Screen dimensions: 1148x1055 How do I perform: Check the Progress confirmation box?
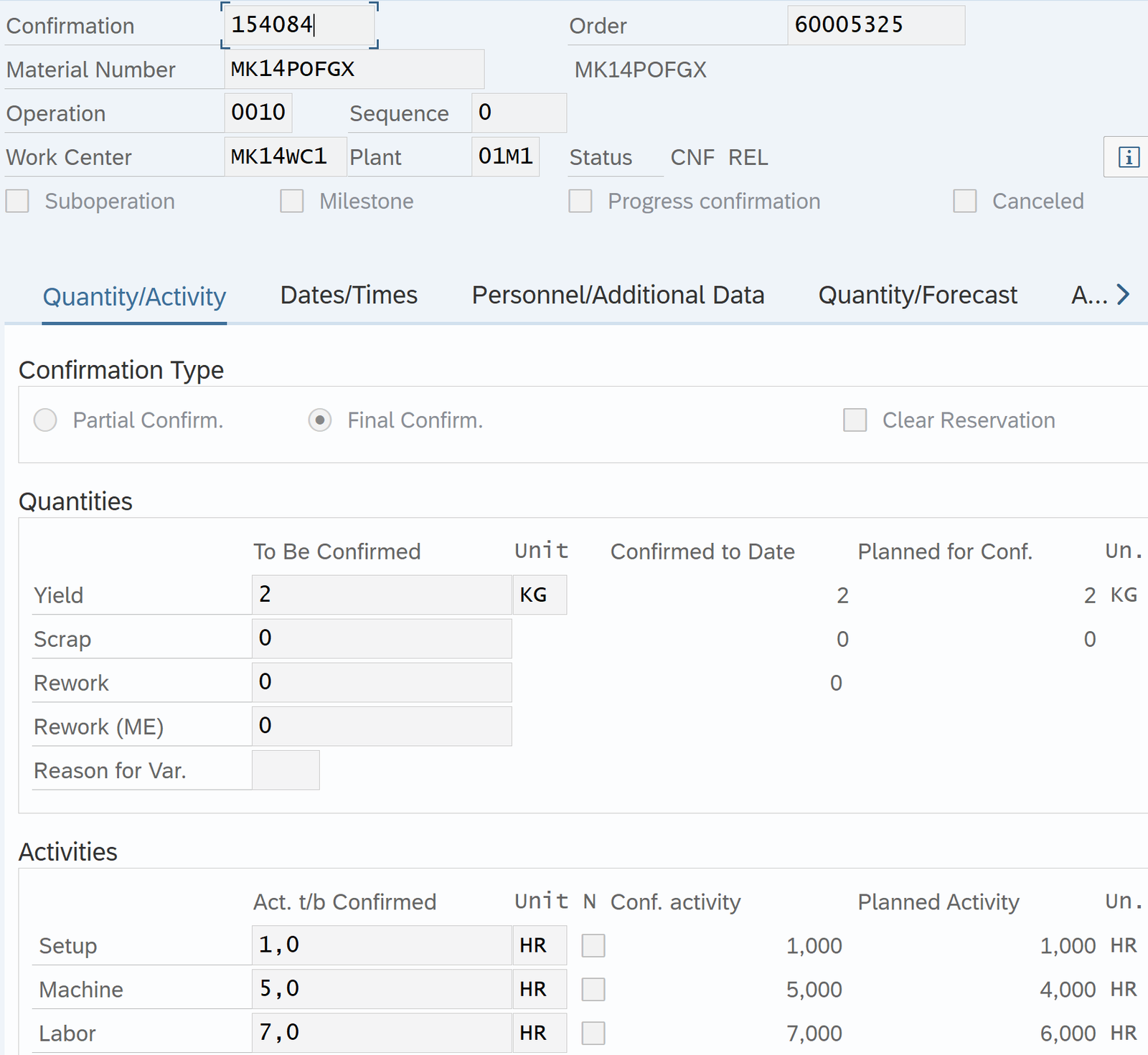click(580, 202)
